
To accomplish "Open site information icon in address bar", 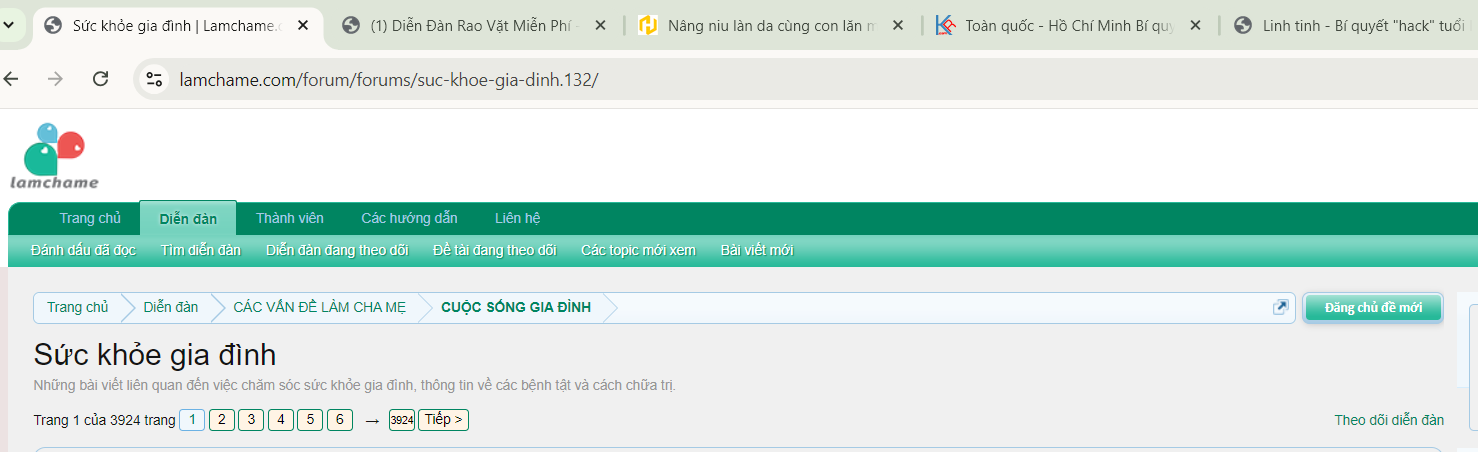I will [153, 79].
